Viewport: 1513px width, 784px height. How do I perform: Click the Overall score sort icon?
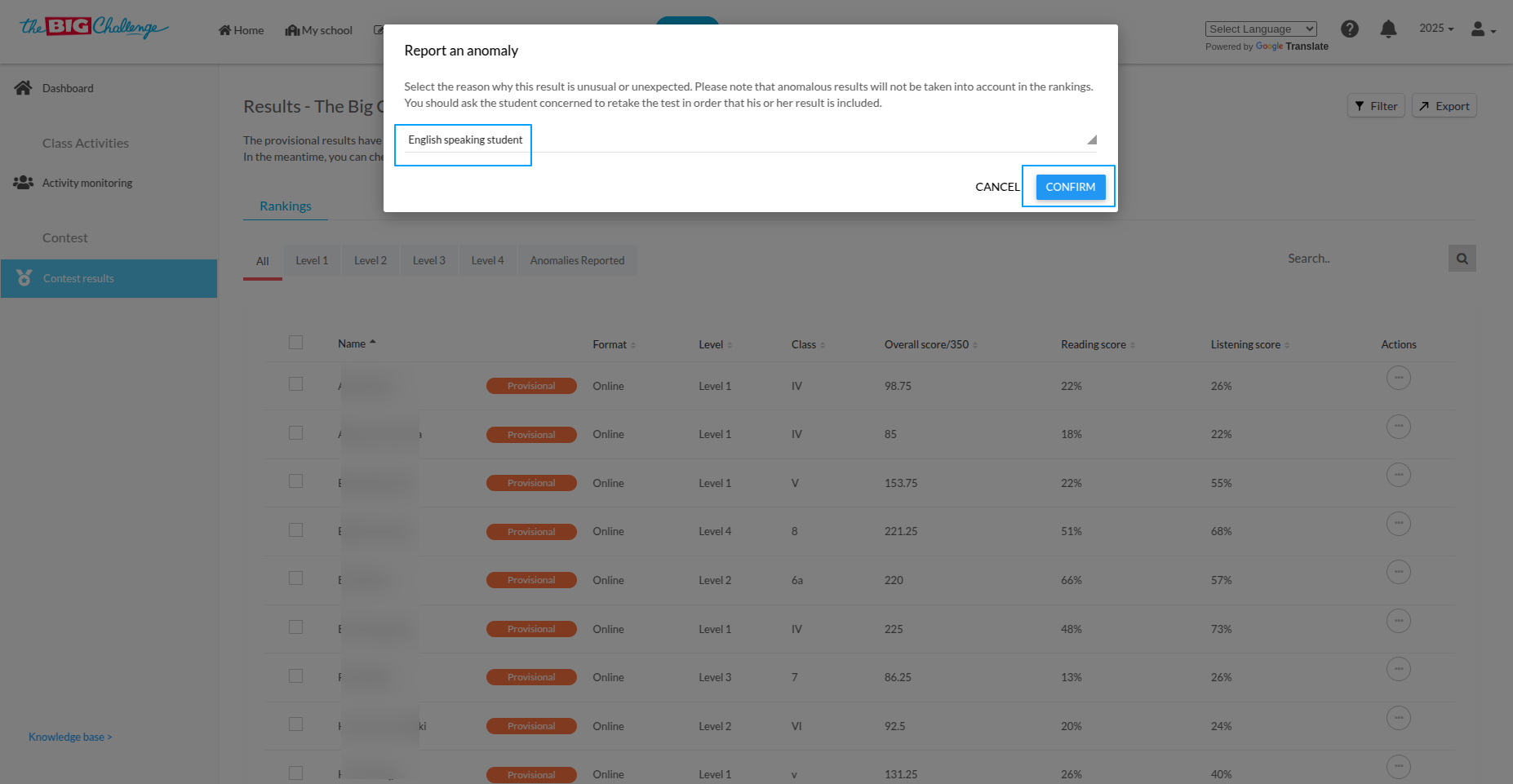(975, 345)
